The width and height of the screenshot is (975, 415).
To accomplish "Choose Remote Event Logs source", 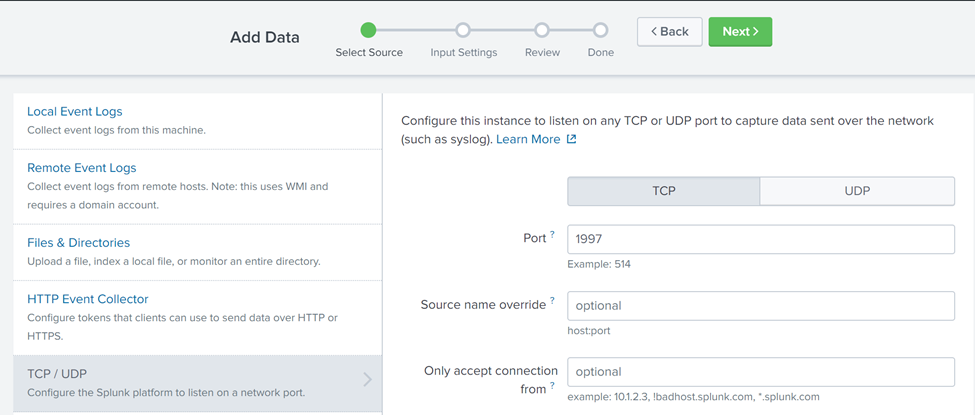I will pyautogui.click(x=82, y=168).
